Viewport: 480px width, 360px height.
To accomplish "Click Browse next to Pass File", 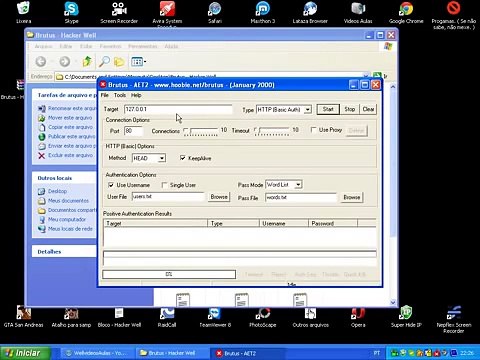I will 352,197.
